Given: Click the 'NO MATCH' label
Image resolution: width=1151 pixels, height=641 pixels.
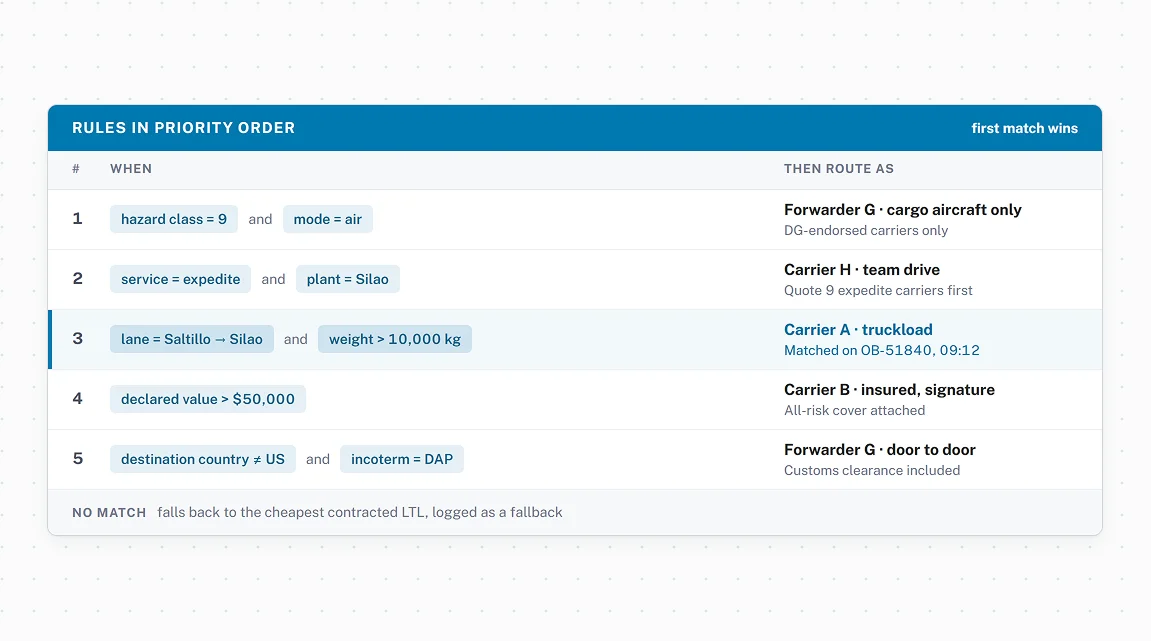Looking at the screenshot, I should (x=109, y=513).
